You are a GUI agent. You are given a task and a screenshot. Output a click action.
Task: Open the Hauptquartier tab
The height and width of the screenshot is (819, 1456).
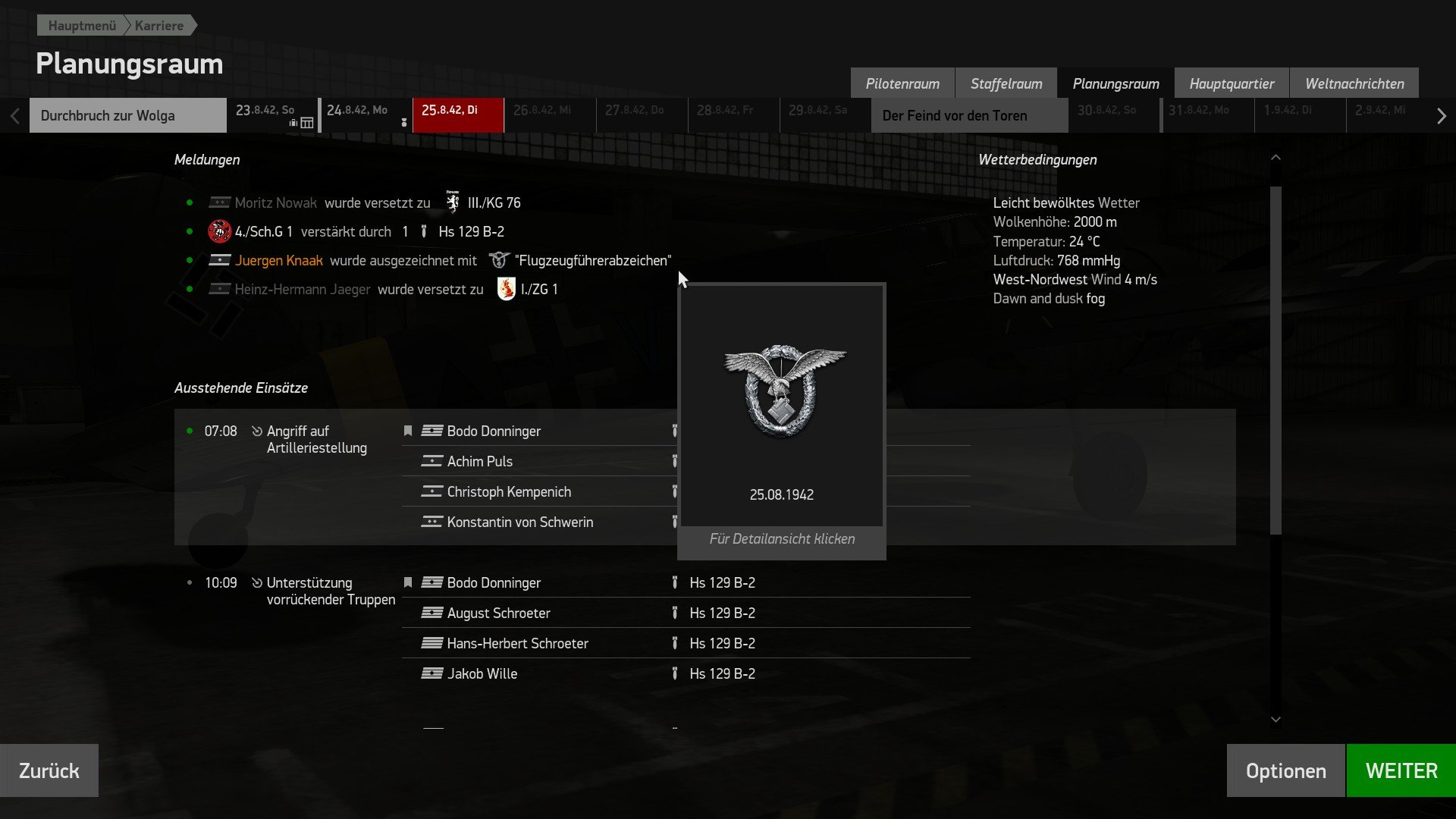point(1231,83)
